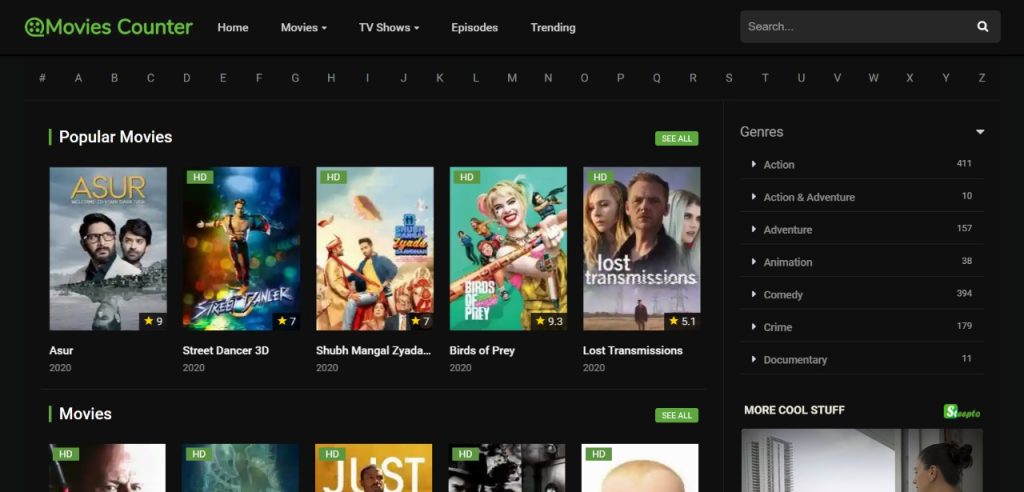Filter titles by letter M

512,78
